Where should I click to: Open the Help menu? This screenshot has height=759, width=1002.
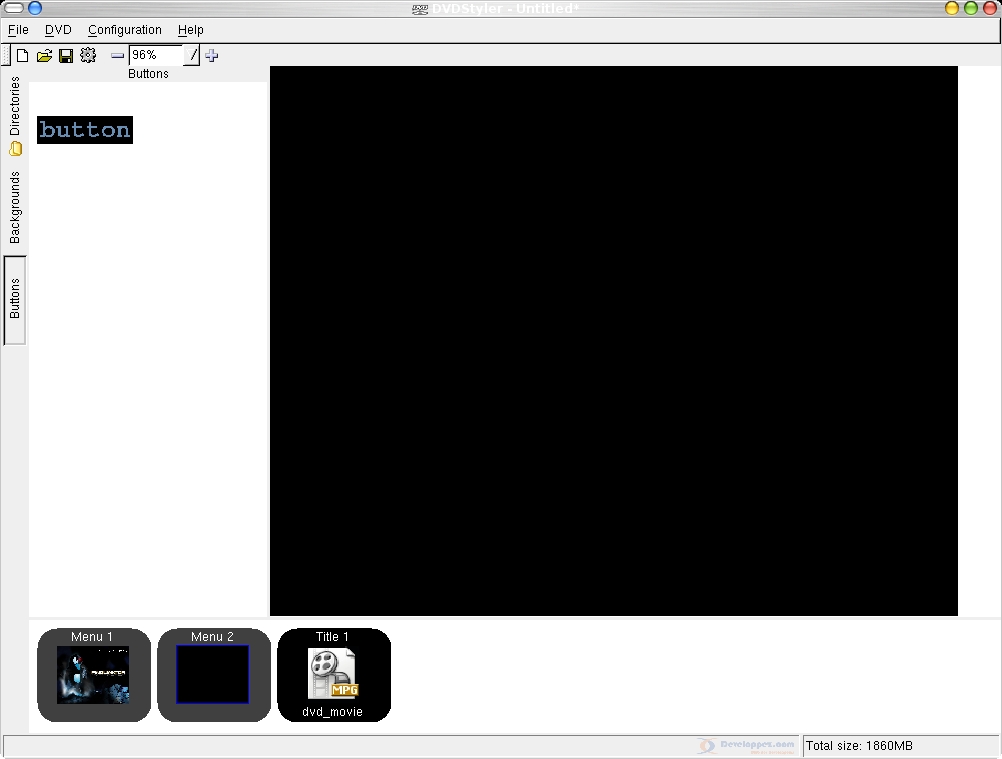(191, 30)
